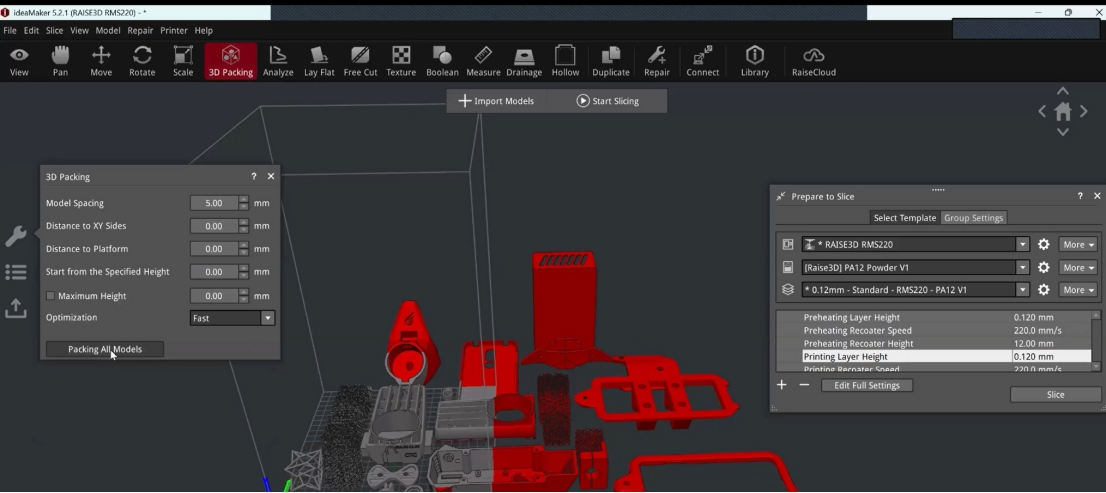Screen dimensions: 1106x493
Task: Open the Printer menu
Action: 174,30
